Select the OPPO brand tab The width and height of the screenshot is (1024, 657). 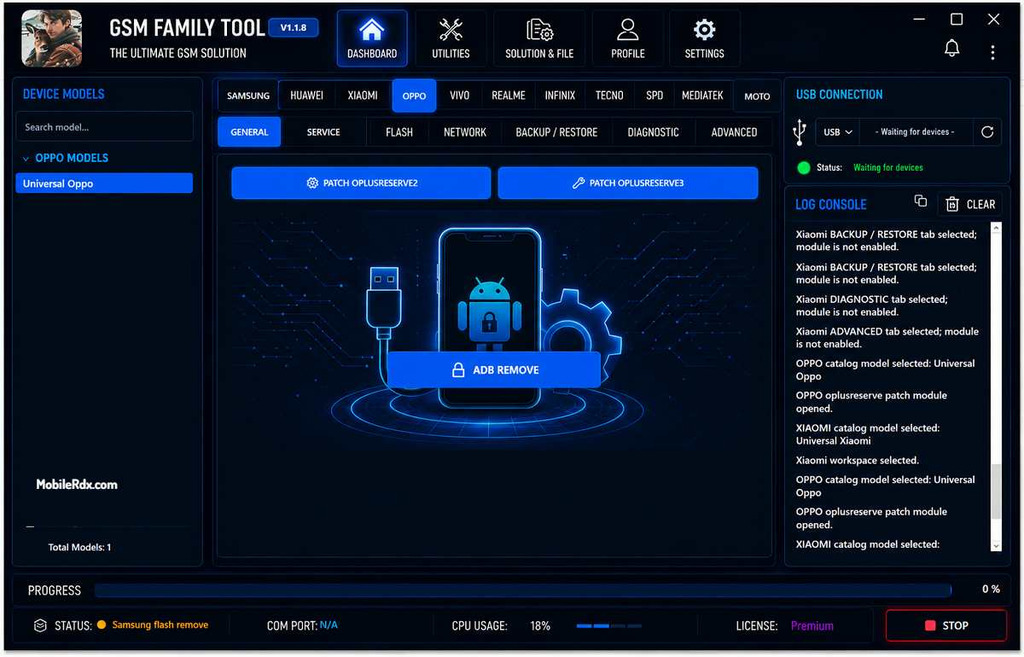click(x=414, y=96)
